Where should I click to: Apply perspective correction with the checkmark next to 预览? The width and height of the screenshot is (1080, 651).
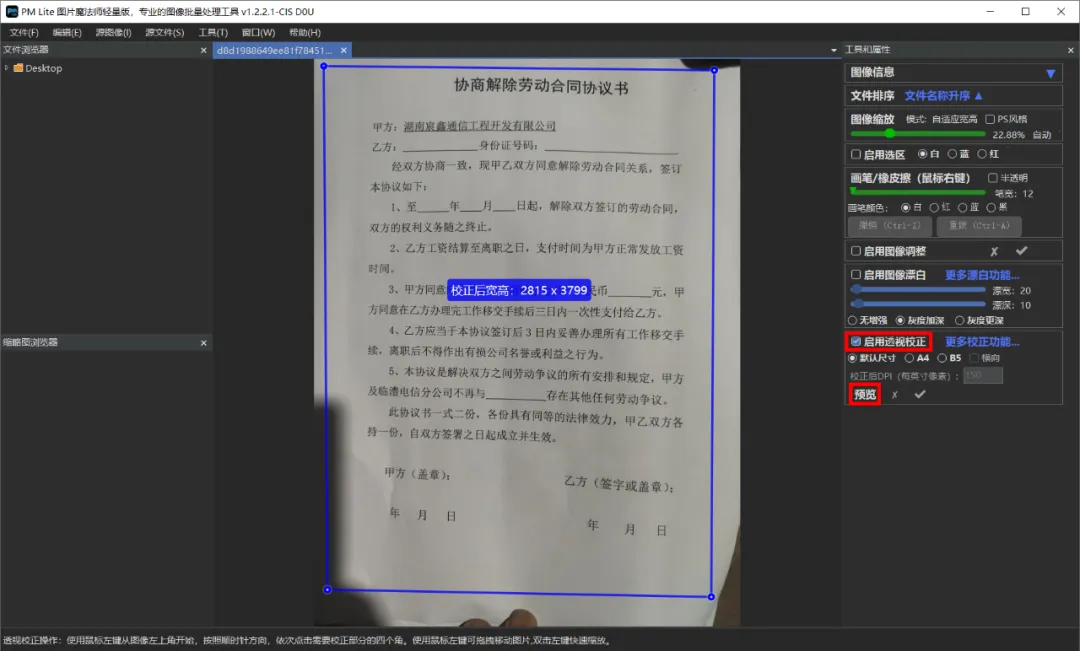920,394
